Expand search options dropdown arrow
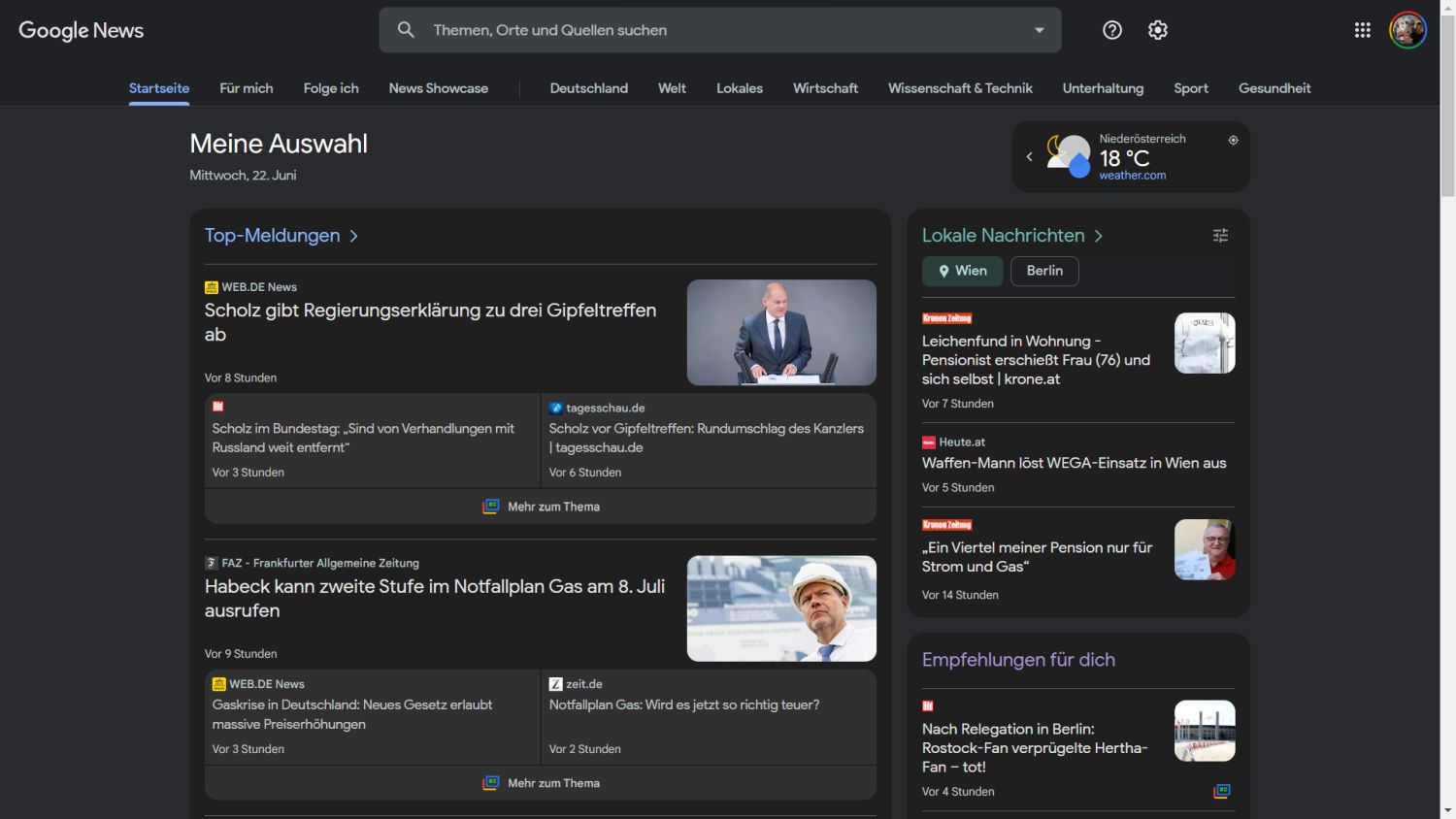This screenshot has height=819, width=1456. click(1040, 30)
